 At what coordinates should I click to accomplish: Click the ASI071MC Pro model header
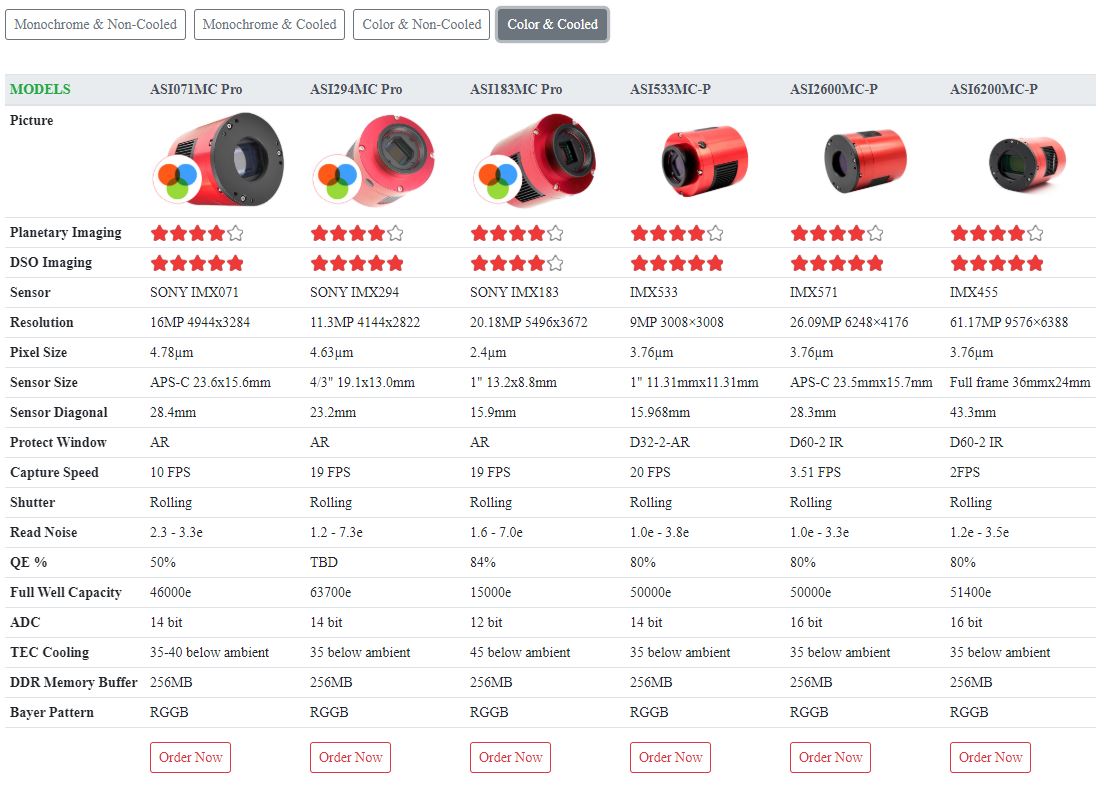[196, 90]
